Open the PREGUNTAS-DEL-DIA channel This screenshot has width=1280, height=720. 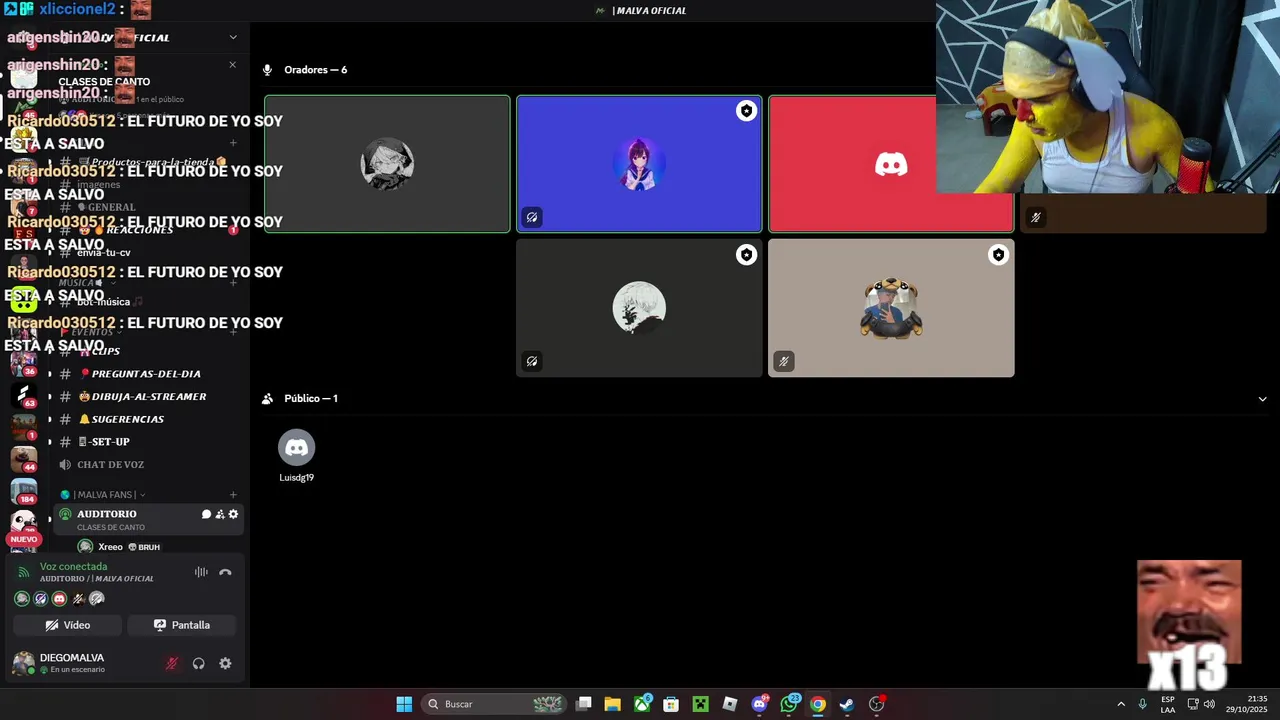pos(146,374)
